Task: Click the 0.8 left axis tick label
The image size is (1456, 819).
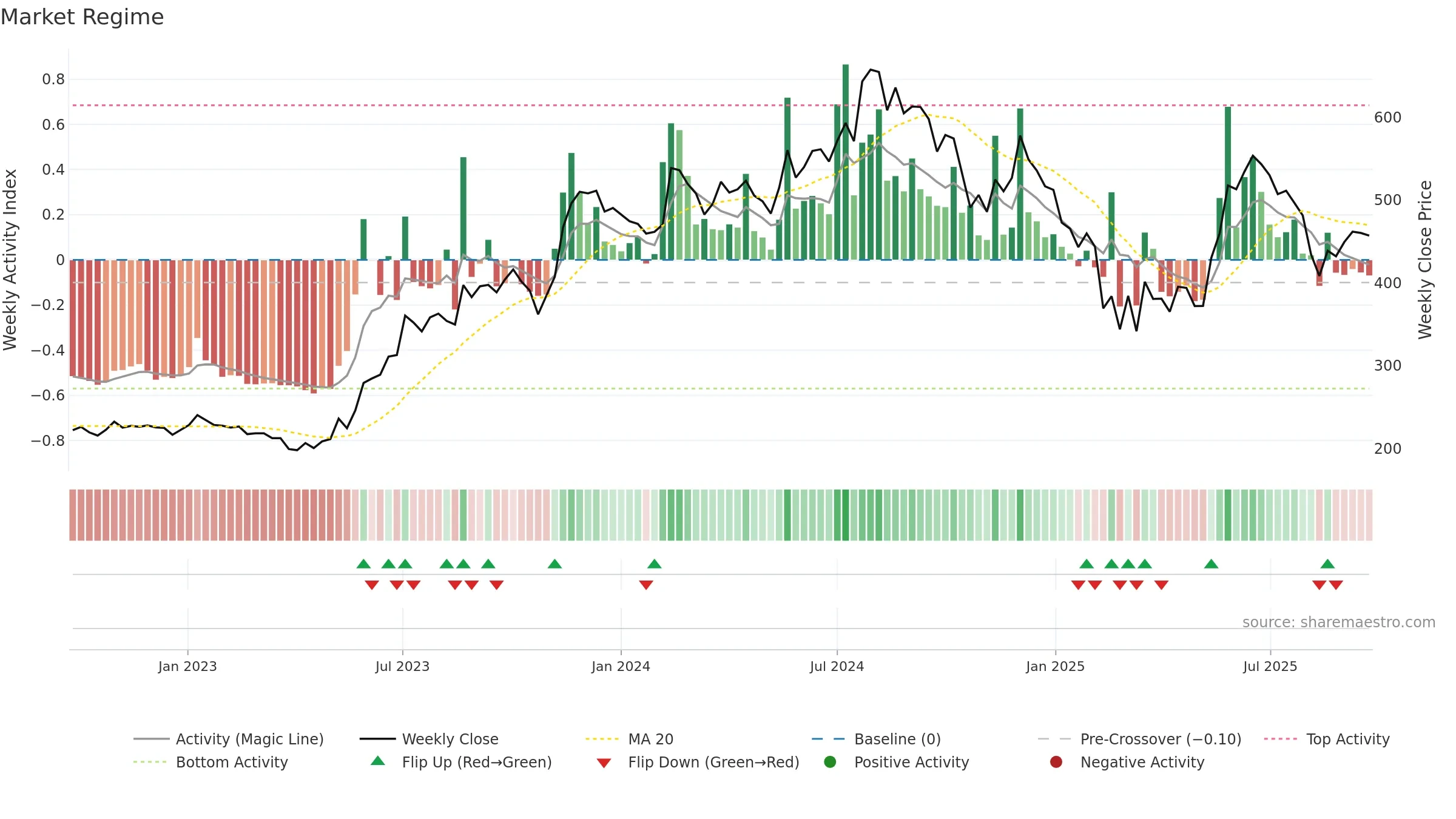Action: 53,79
